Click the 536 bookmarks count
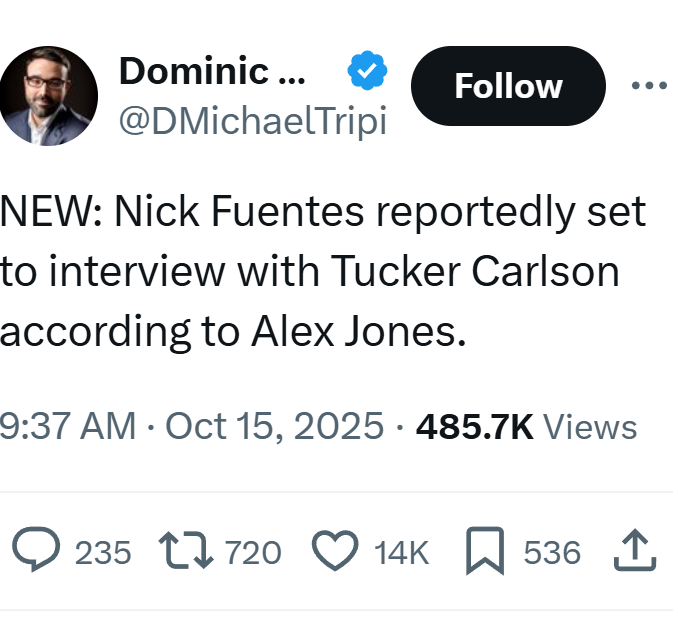Image resolution: width=678 pixels, height=634 pixels. click(552, 552)
